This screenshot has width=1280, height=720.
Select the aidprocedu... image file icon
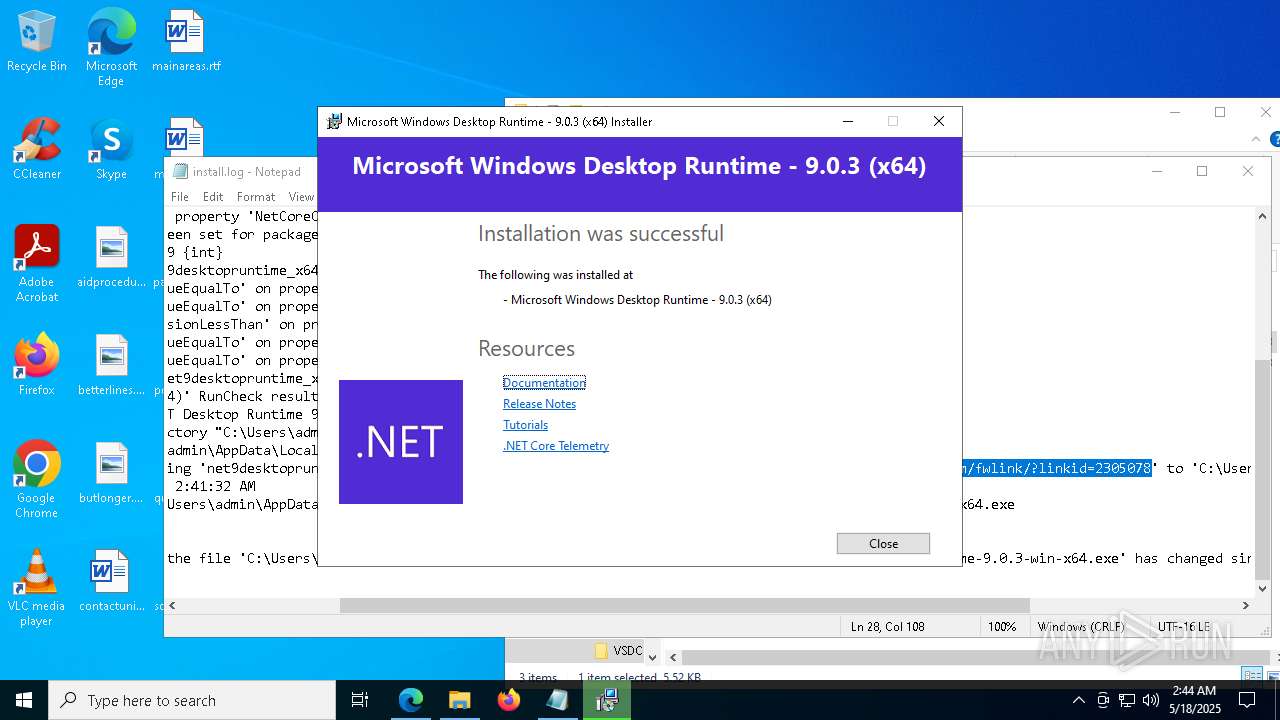[111, 257]
